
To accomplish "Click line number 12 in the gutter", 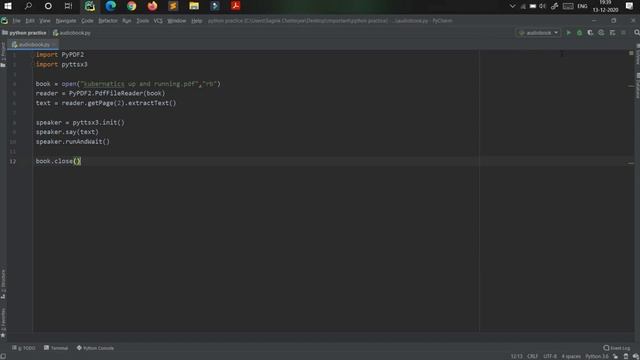I will pyautogui.click(x=13, y=161).
